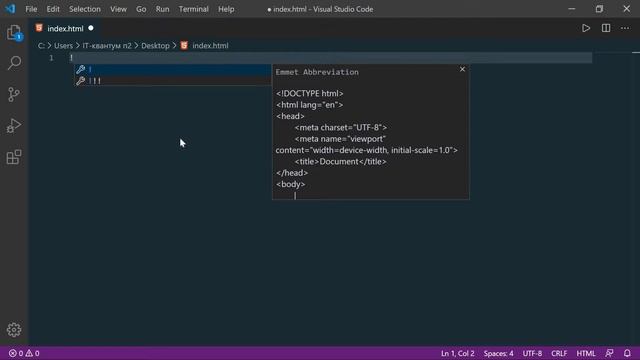This screenshot has width=640, height=360.
Task: Open the Run and Debug view icon
Action: [14, 126]
